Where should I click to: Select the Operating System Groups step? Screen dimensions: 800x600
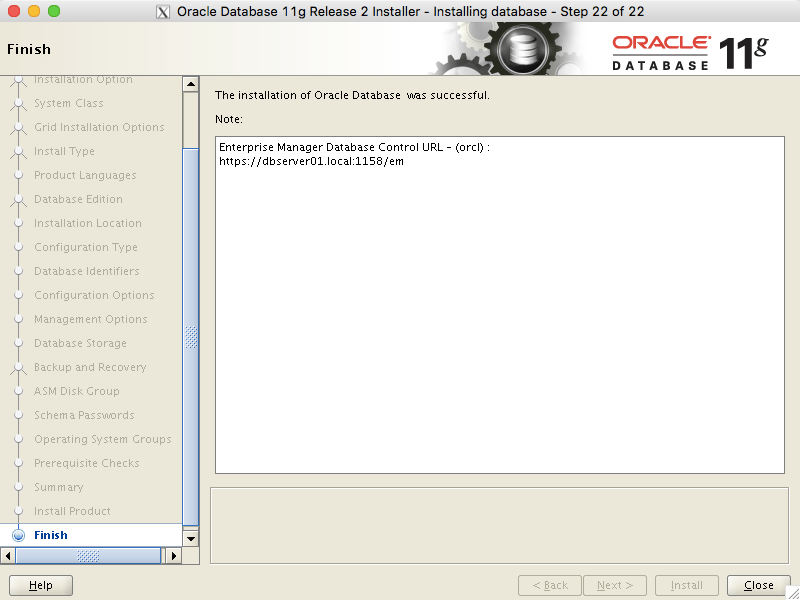click(x=103, y=439)
